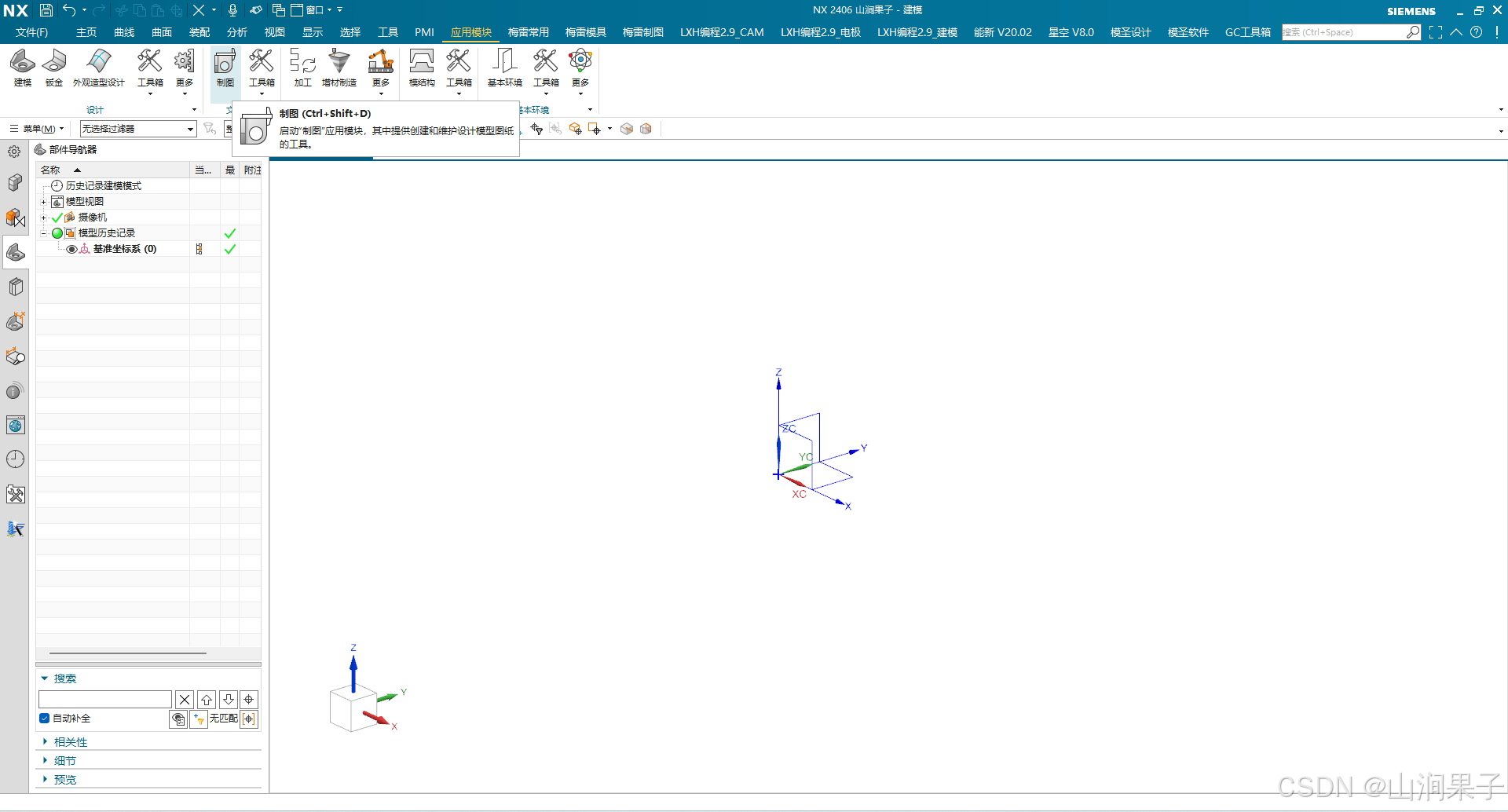Screen dimensions: 1508x812
Task: Open the 建模 modeling application
Action: (x=23, y=68)
